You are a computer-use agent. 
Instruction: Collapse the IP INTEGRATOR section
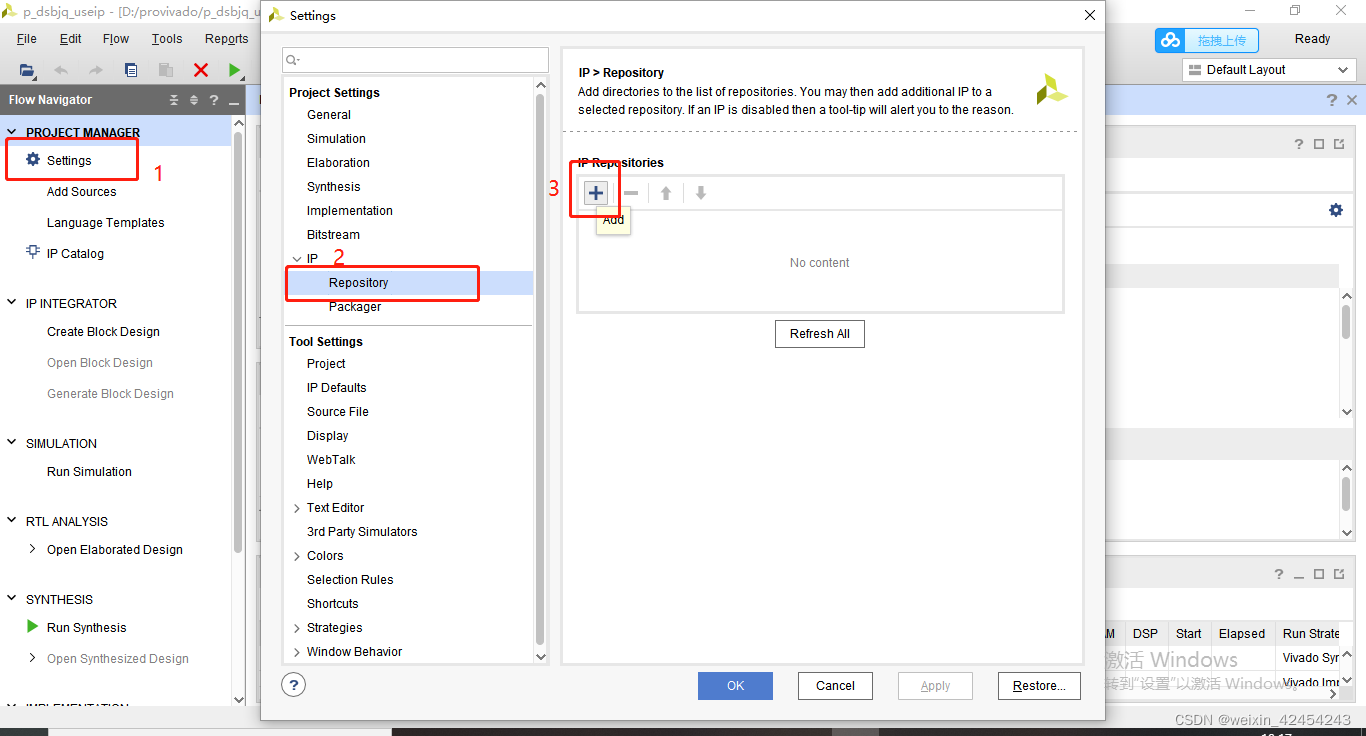pos(12,303)
